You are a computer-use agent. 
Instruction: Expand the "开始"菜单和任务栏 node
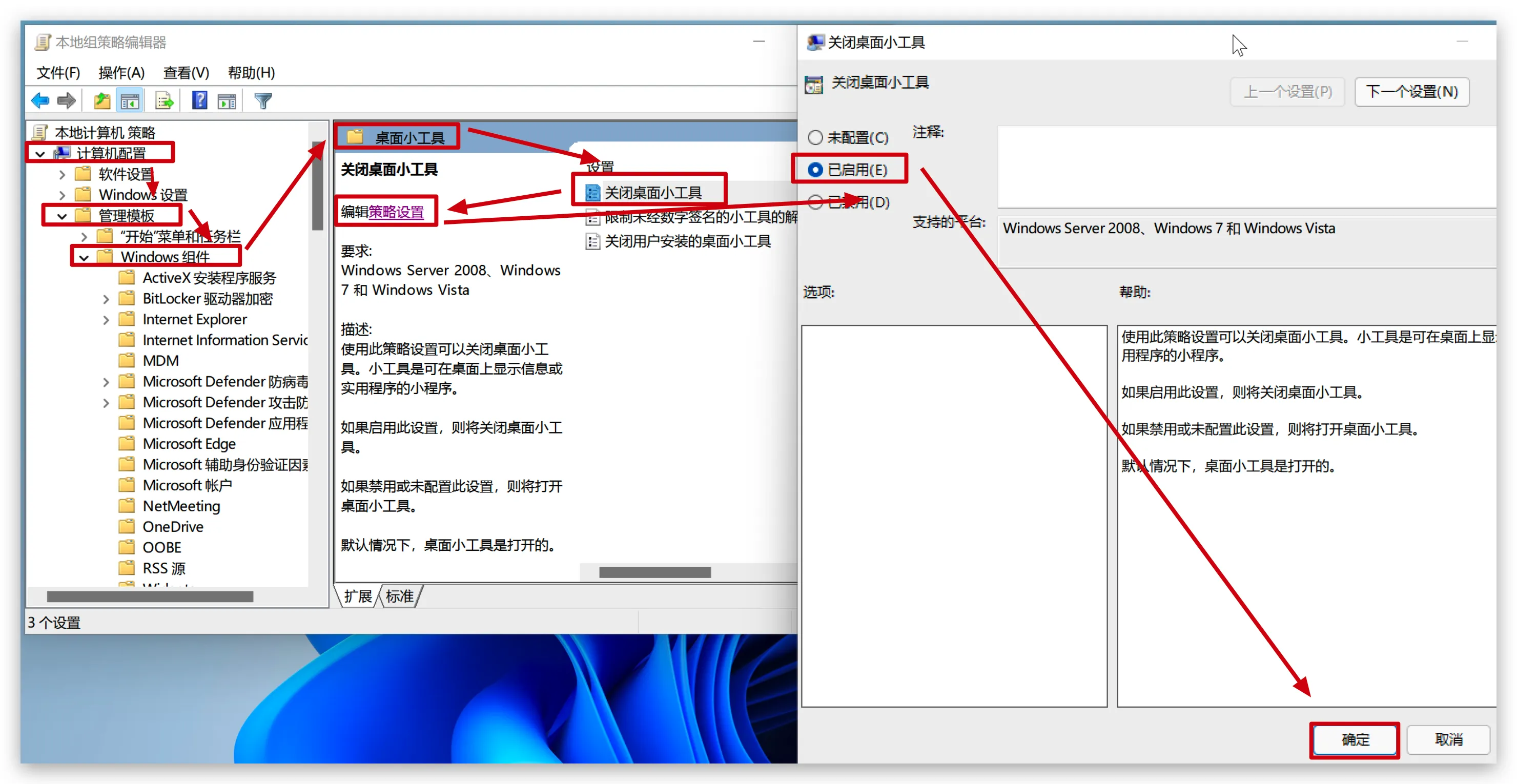coord(84,237)
